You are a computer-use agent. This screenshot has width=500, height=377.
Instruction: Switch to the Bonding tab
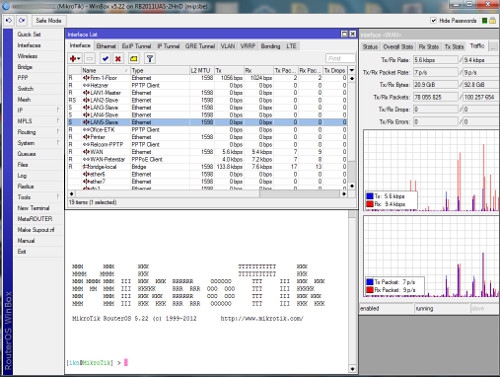270,46
